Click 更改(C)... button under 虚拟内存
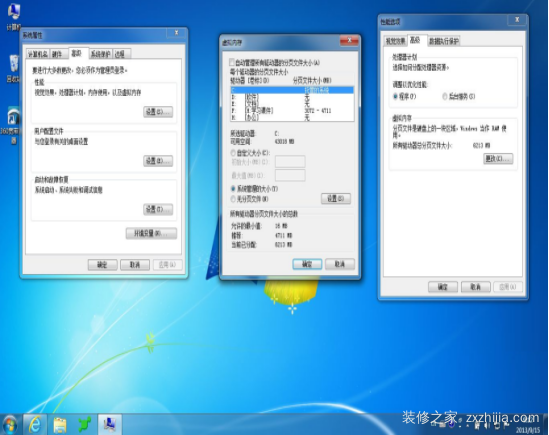 point(498,159)
